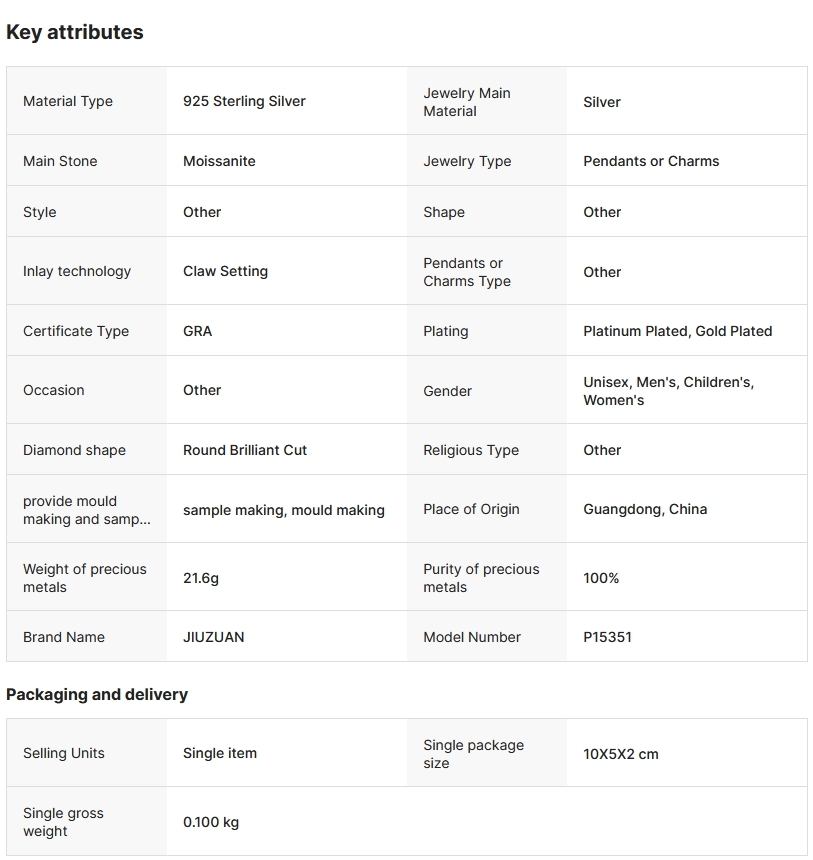
Task: Click the JIUZUAN brand name value
Action: pos(213,637)
